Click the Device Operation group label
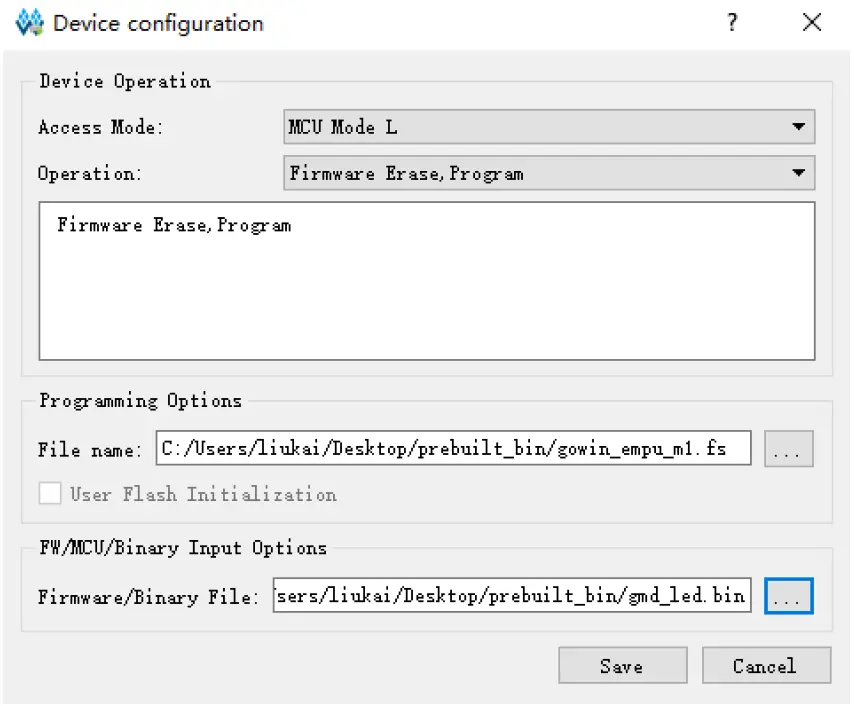 pos(124,81)
